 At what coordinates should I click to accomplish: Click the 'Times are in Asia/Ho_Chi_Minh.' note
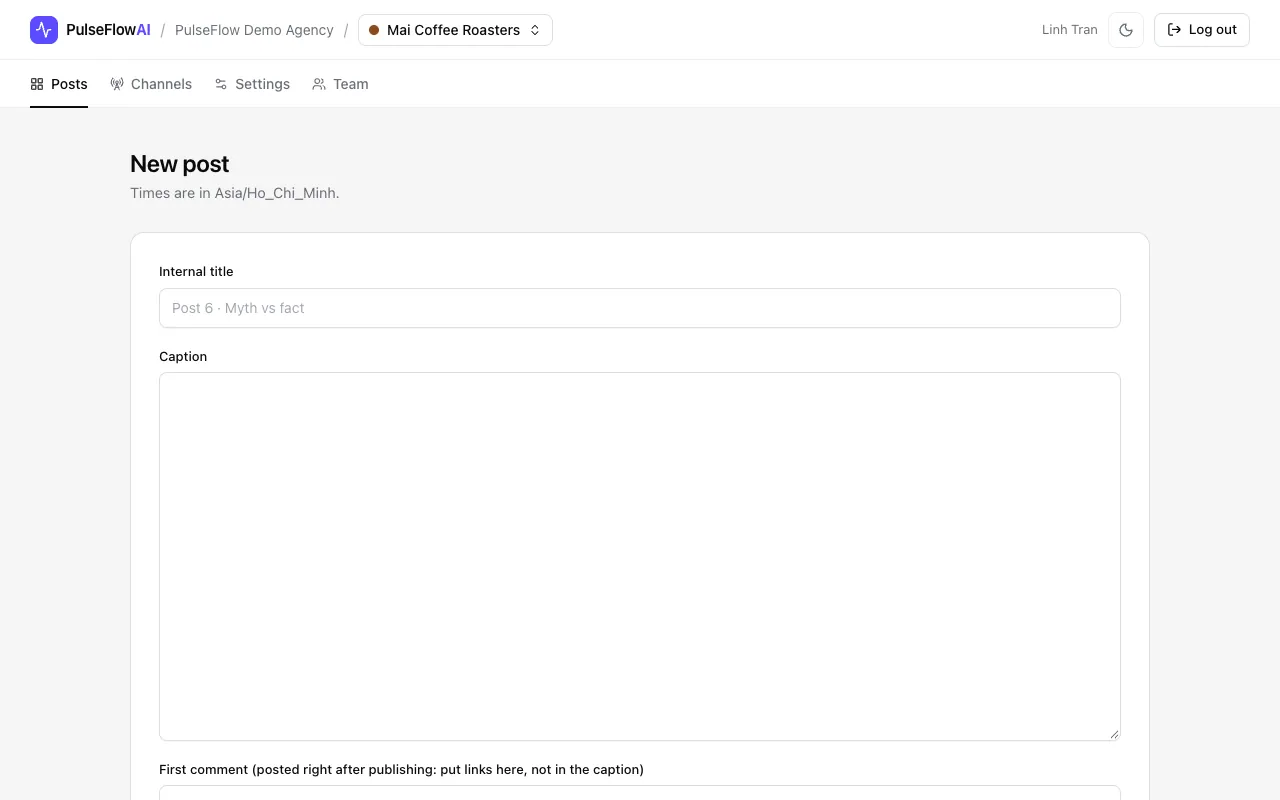pyautogui.click(x=235, y=193)
